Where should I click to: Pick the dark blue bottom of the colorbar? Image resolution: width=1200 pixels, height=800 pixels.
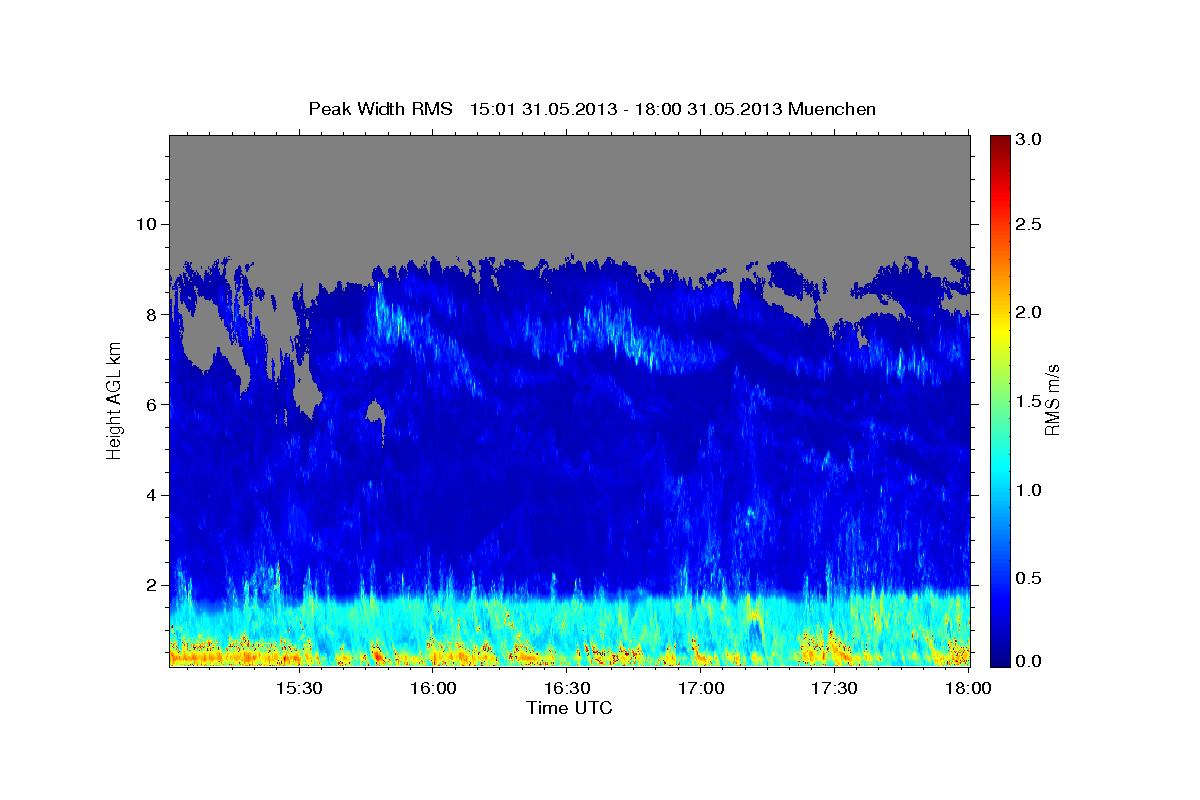click(999, 657)
